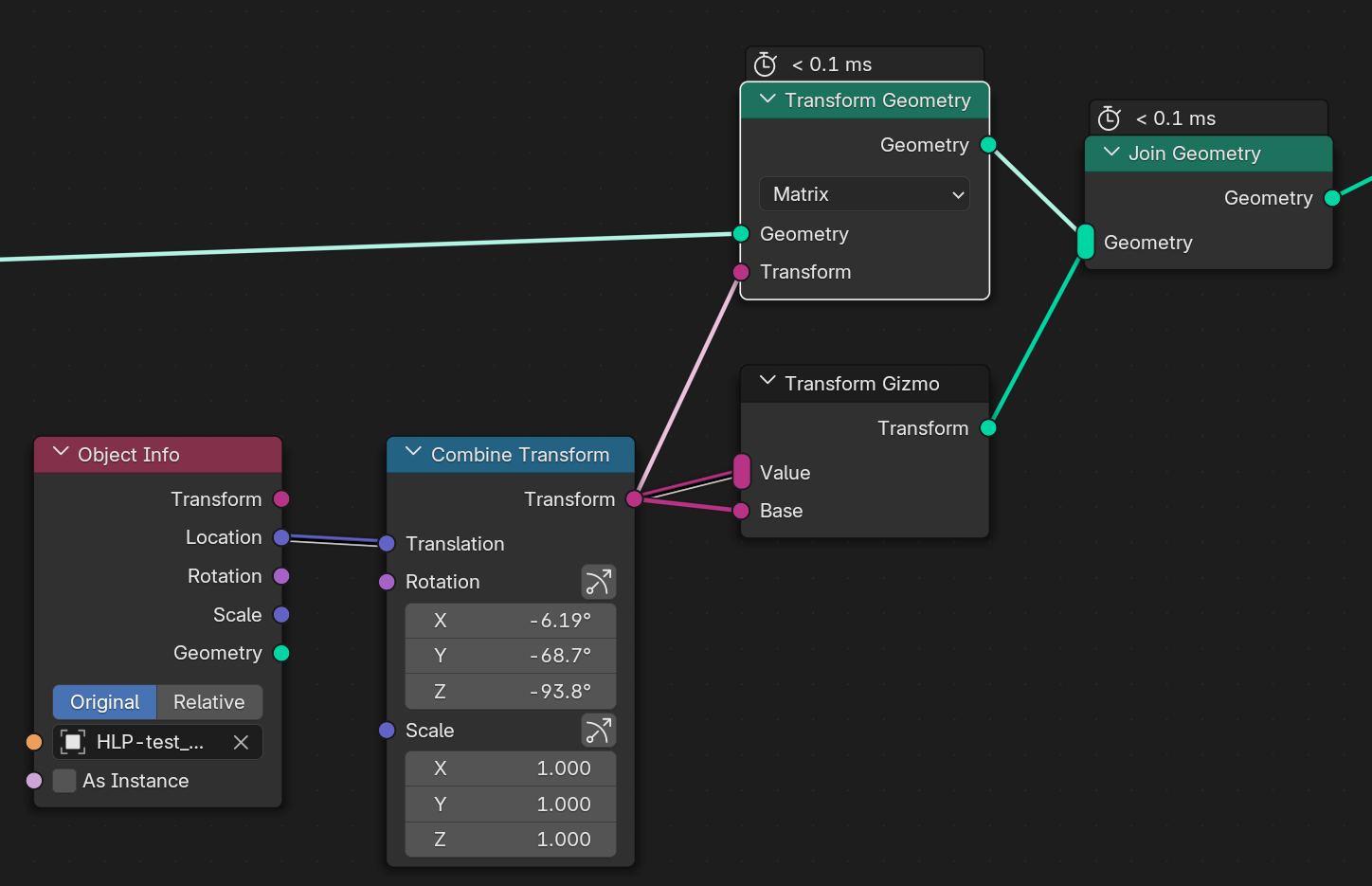The width and height of the screenshot is (1372, 886).
Task: Collapse the Join Geometry node
Action: coord(1111,153)
